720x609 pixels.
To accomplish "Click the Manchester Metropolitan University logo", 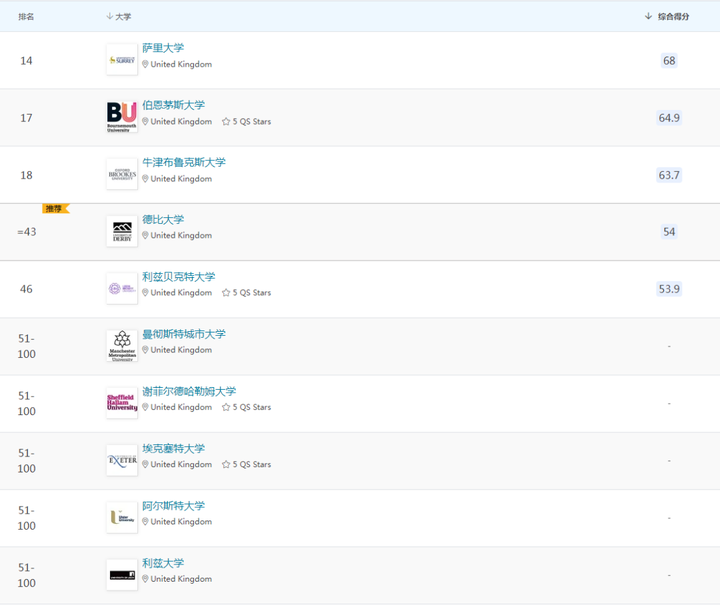I will click(122, 346).
